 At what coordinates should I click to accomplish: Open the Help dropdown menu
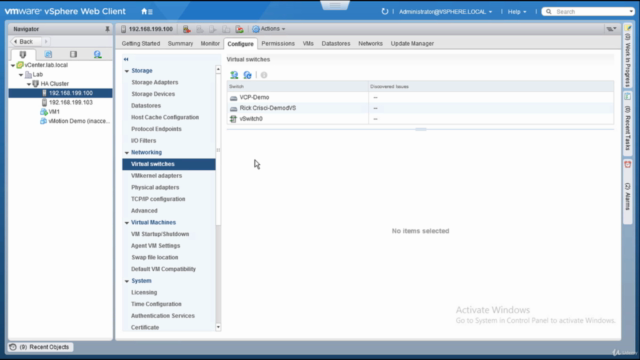(517, 12)
